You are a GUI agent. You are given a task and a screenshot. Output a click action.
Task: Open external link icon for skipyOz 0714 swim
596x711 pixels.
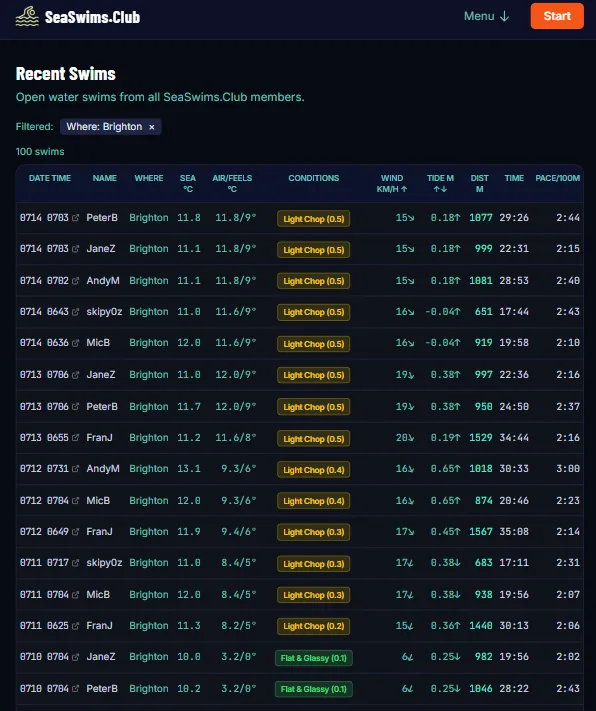(x=75, y=312)
